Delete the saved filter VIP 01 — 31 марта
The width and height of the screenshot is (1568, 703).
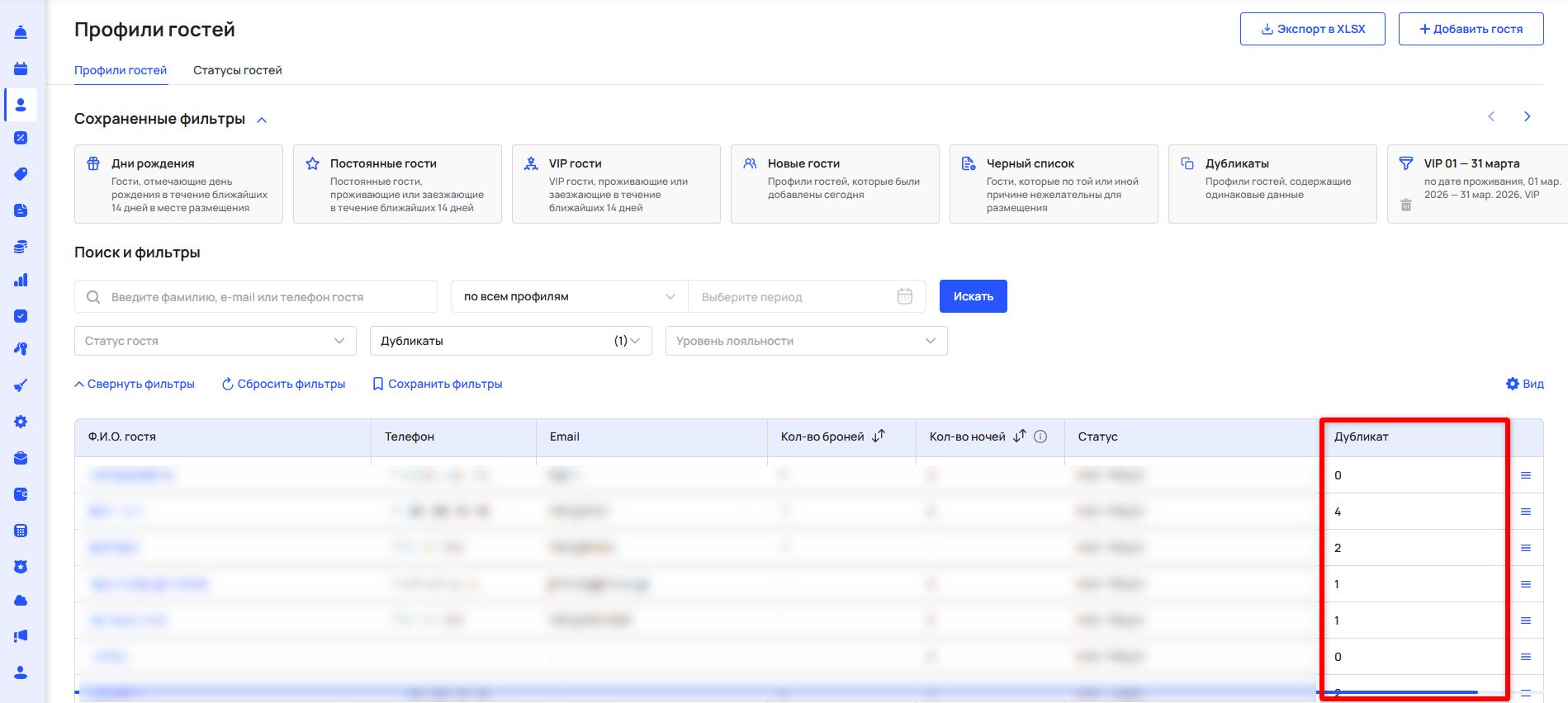pyautogui.click(x=1406, y=205)
